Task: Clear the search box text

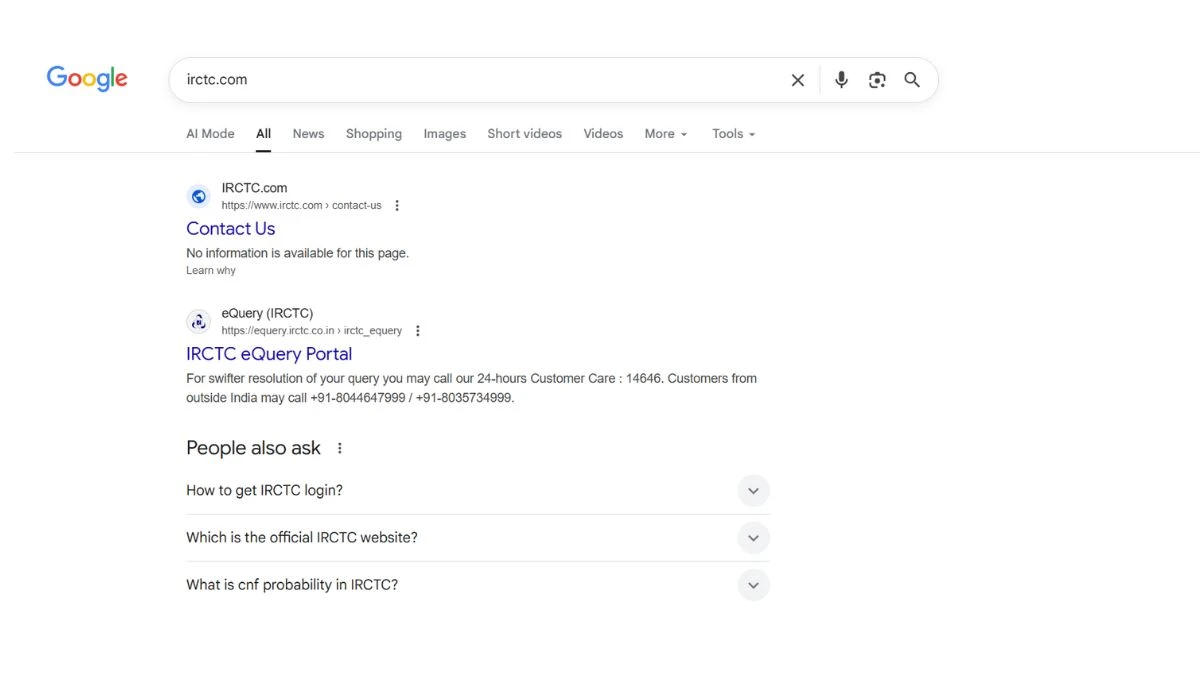Action: (798, 80)
